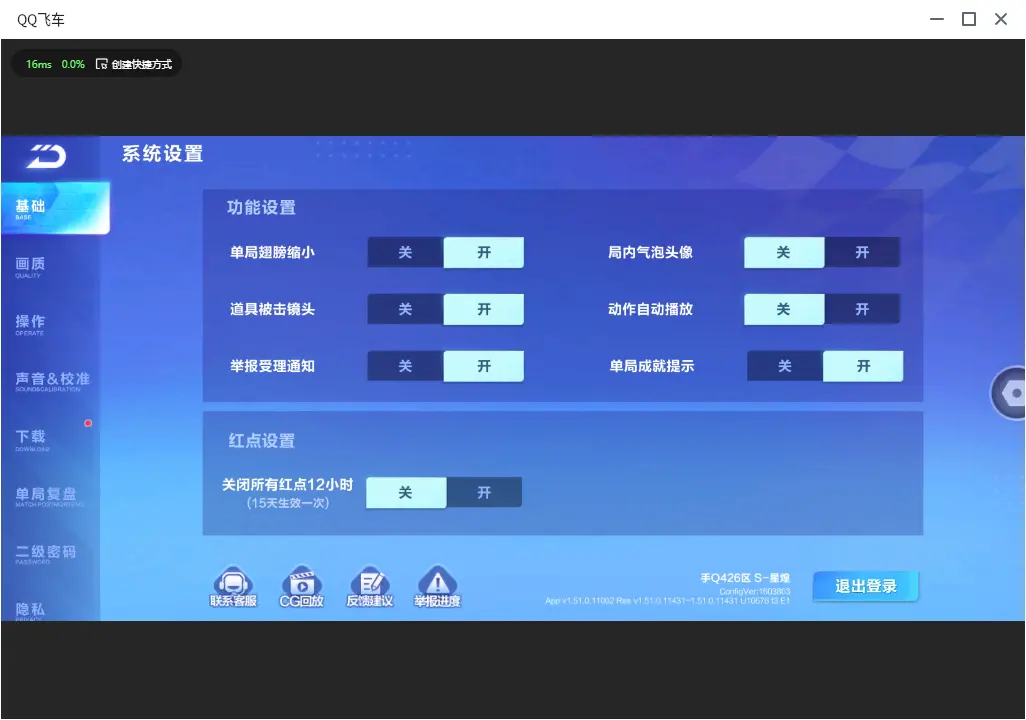Open 二级密码 password tab
Viewport: 1026px width, 720px height.
[x=50, y=554]
